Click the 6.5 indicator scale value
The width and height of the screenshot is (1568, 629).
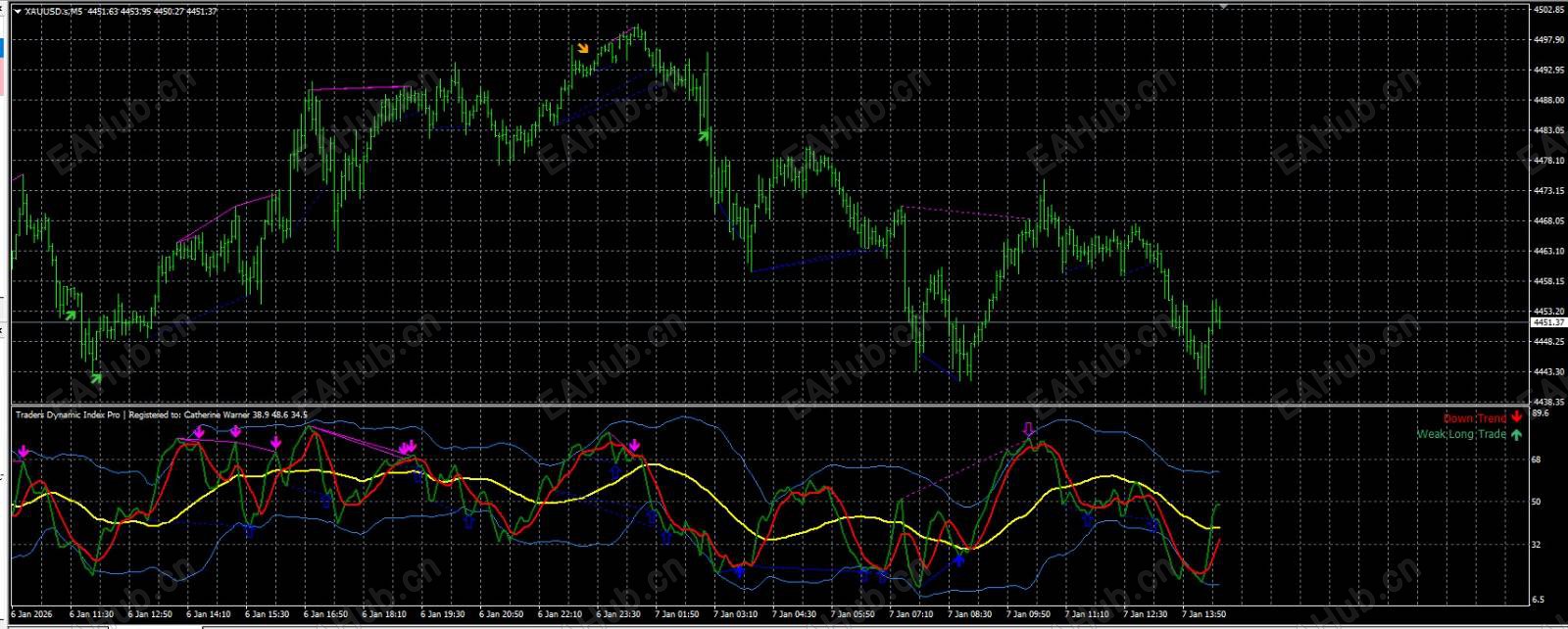click(1538, 599)
